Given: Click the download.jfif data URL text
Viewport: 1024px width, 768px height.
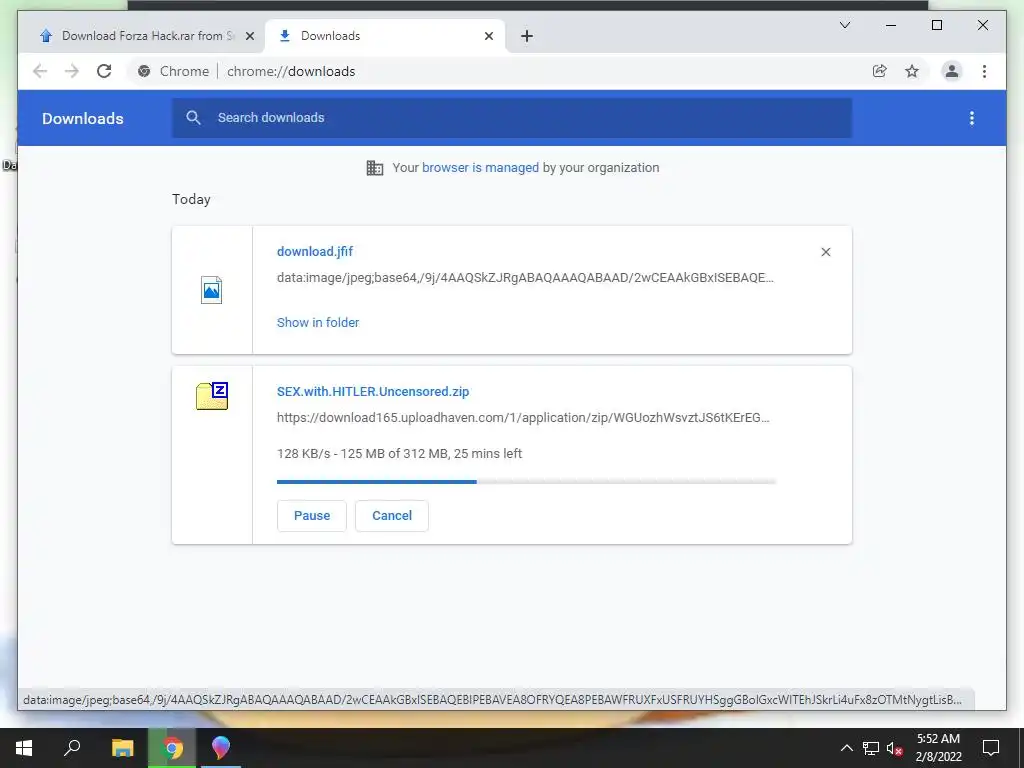Looking at the screenshot, I should click(525, 278).
